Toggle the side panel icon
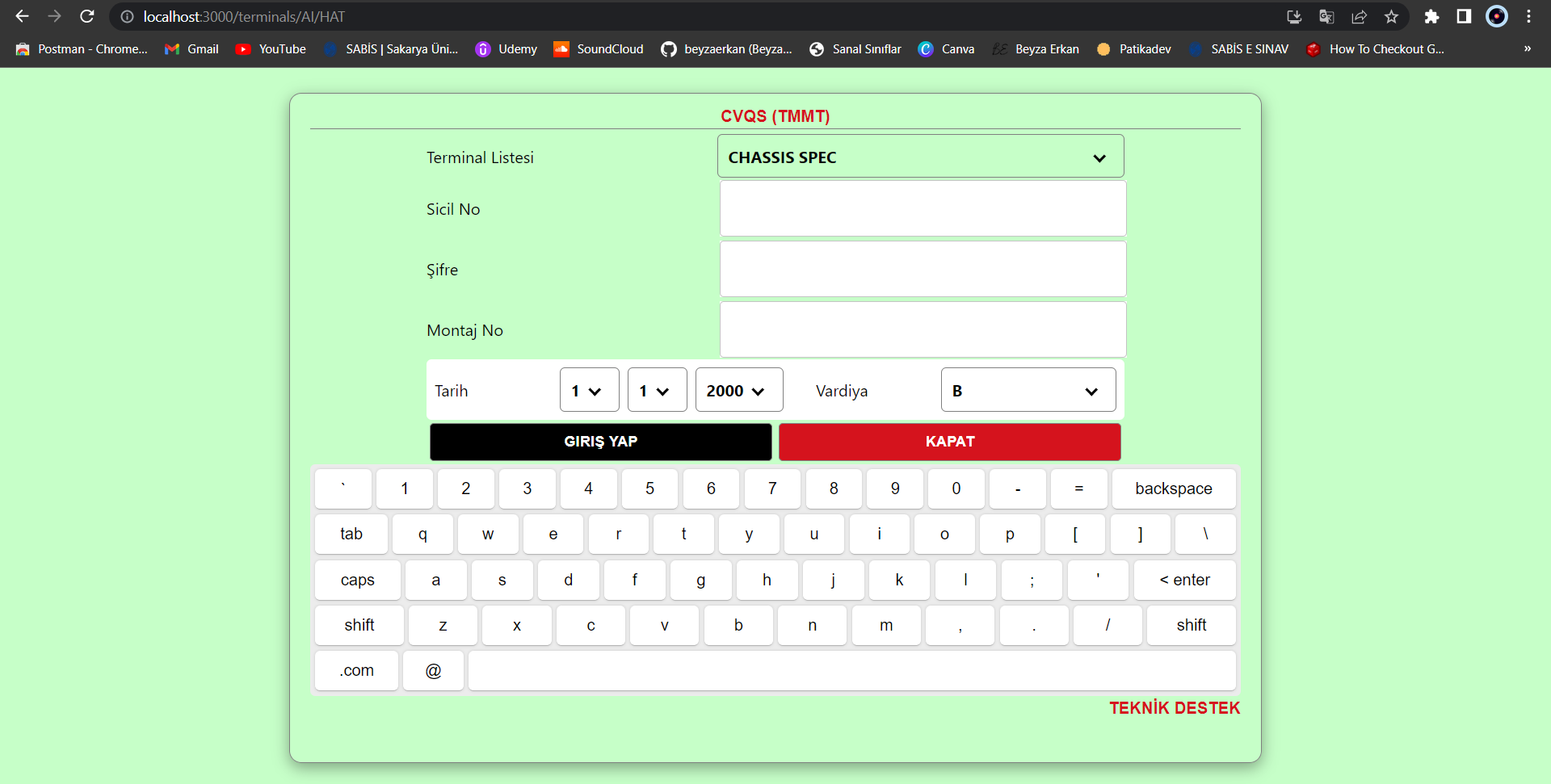Screen dimensions: 1551x784 click(x=1464, y=16)
